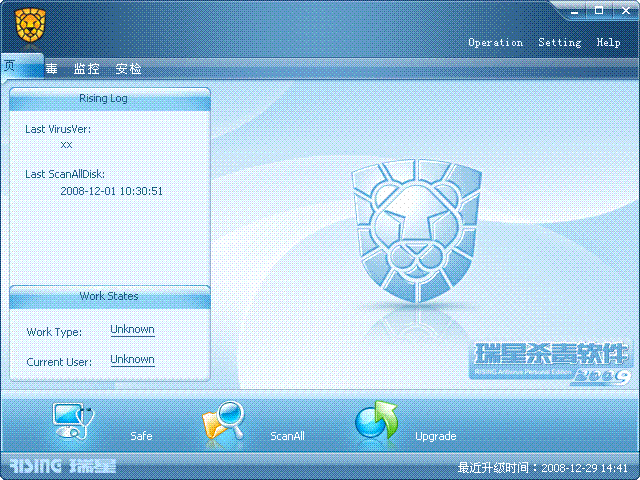
Task: Click the Work States panel header
Action: coord(110,297)
